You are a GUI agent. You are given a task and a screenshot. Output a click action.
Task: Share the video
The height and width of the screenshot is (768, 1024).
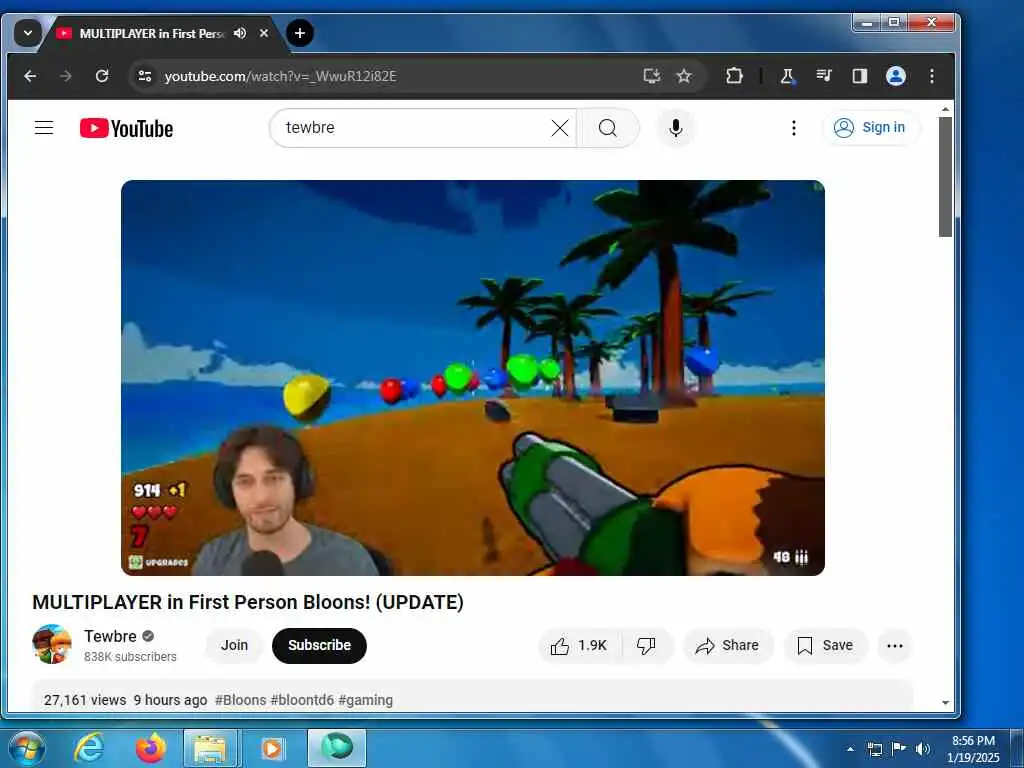click(x=728, y=646)
